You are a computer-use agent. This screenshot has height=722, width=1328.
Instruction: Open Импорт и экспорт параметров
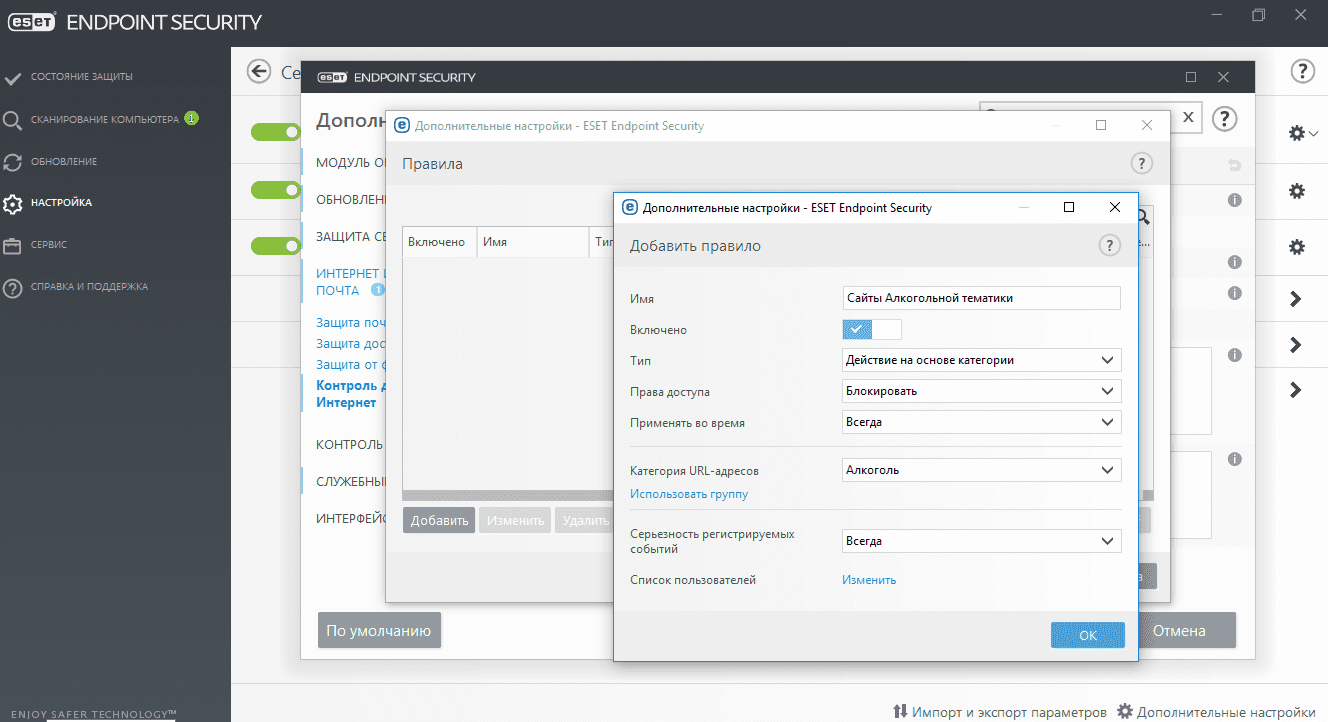pos(999,712)
